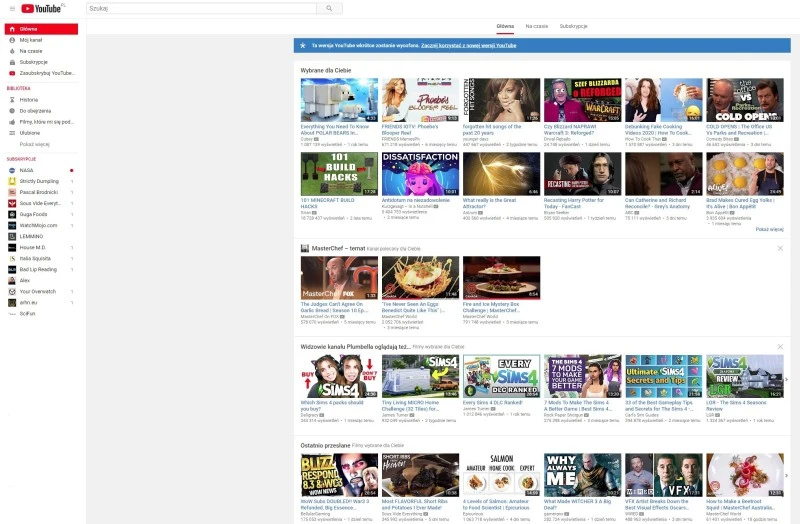The height and width of the screenshot is (524, 800).
Task: Open NASA channel subscription
Action: [41, 170]
